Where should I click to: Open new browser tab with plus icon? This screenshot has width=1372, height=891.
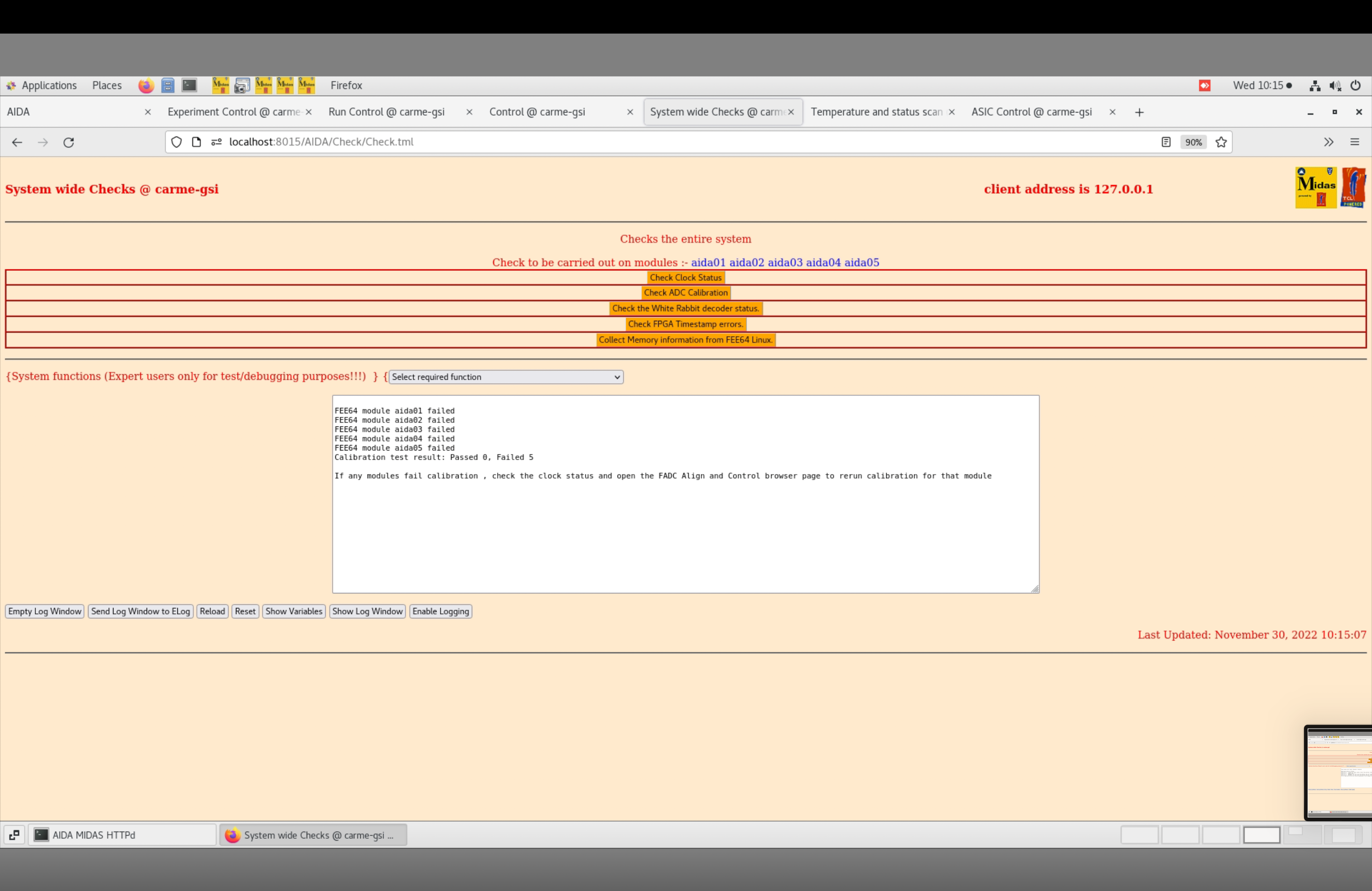pos(1139,113)
